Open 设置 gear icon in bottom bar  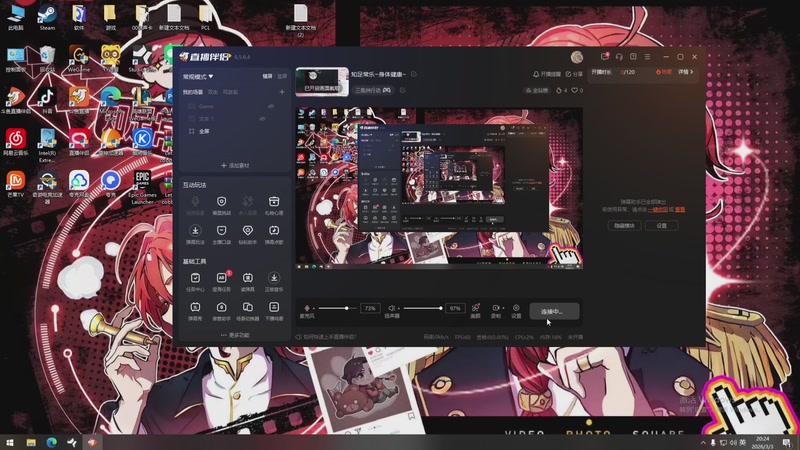coord(516,310)
